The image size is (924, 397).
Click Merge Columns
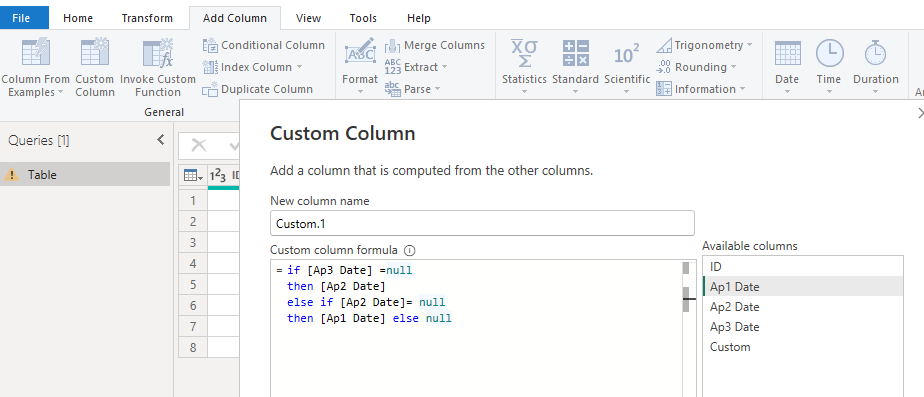tap(435, 45)
